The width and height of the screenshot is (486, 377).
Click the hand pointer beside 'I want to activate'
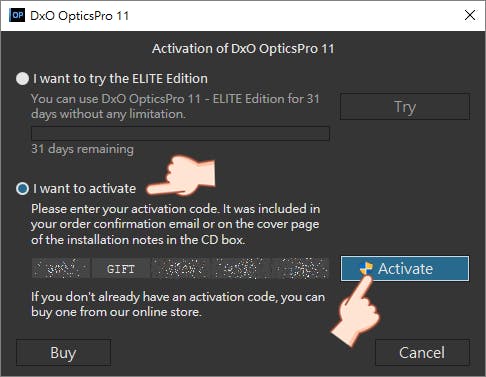pyautogui.click(x=182, y=176)
